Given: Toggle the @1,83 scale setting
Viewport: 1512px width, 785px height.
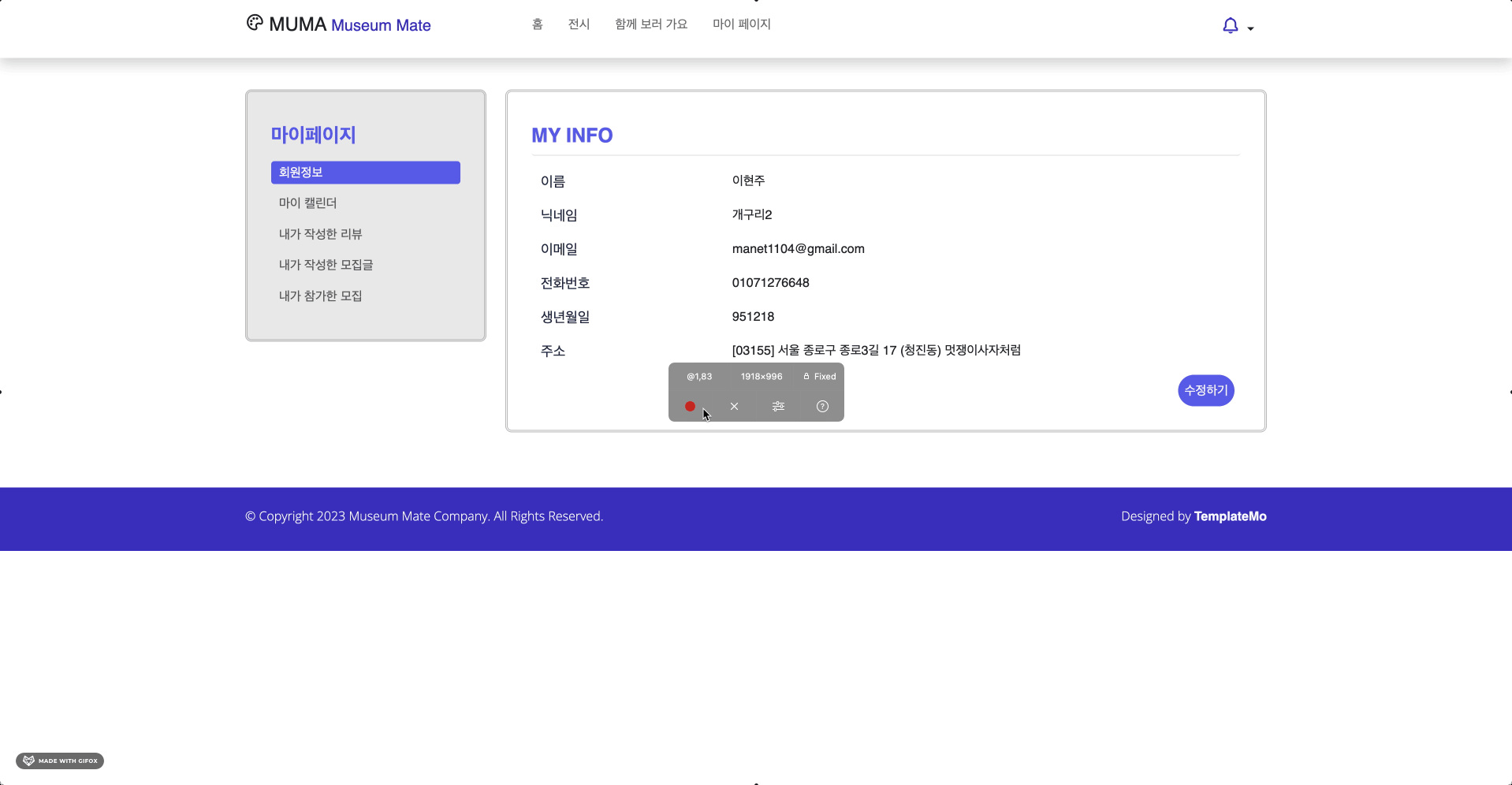Looking at the screenshot, I should click(698, 376).
